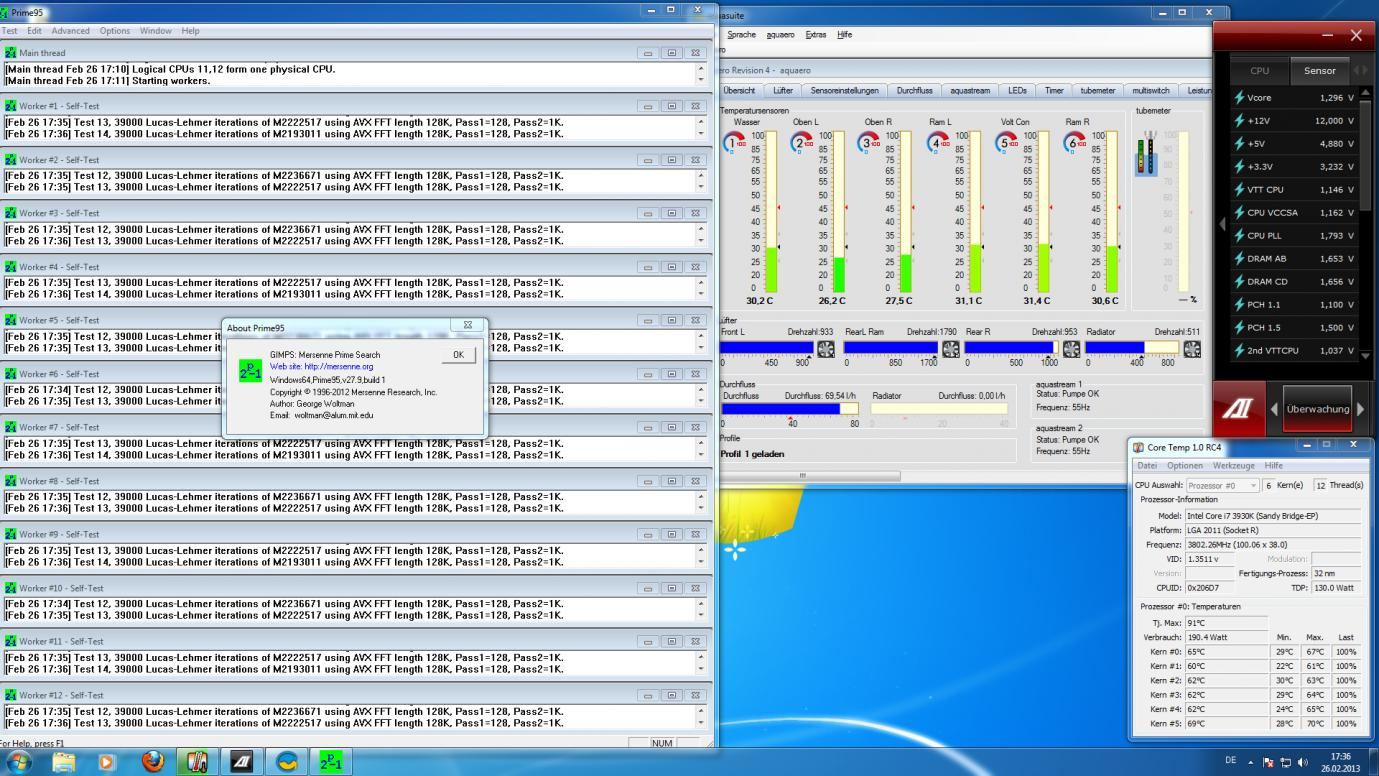Maximize the Worker #2 Self-Test child window

672,160
